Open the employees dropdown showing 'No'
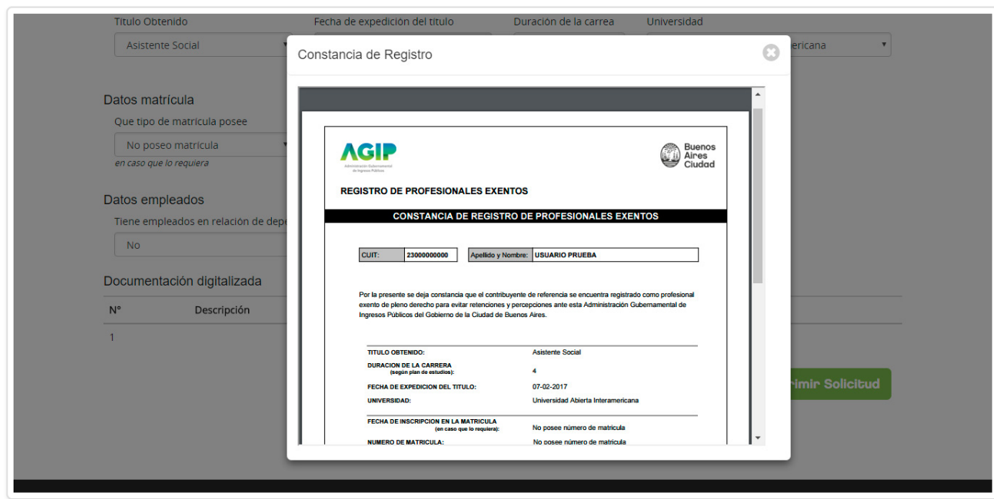The width and height of the screenshot is (994, 499). coord(200,245)
